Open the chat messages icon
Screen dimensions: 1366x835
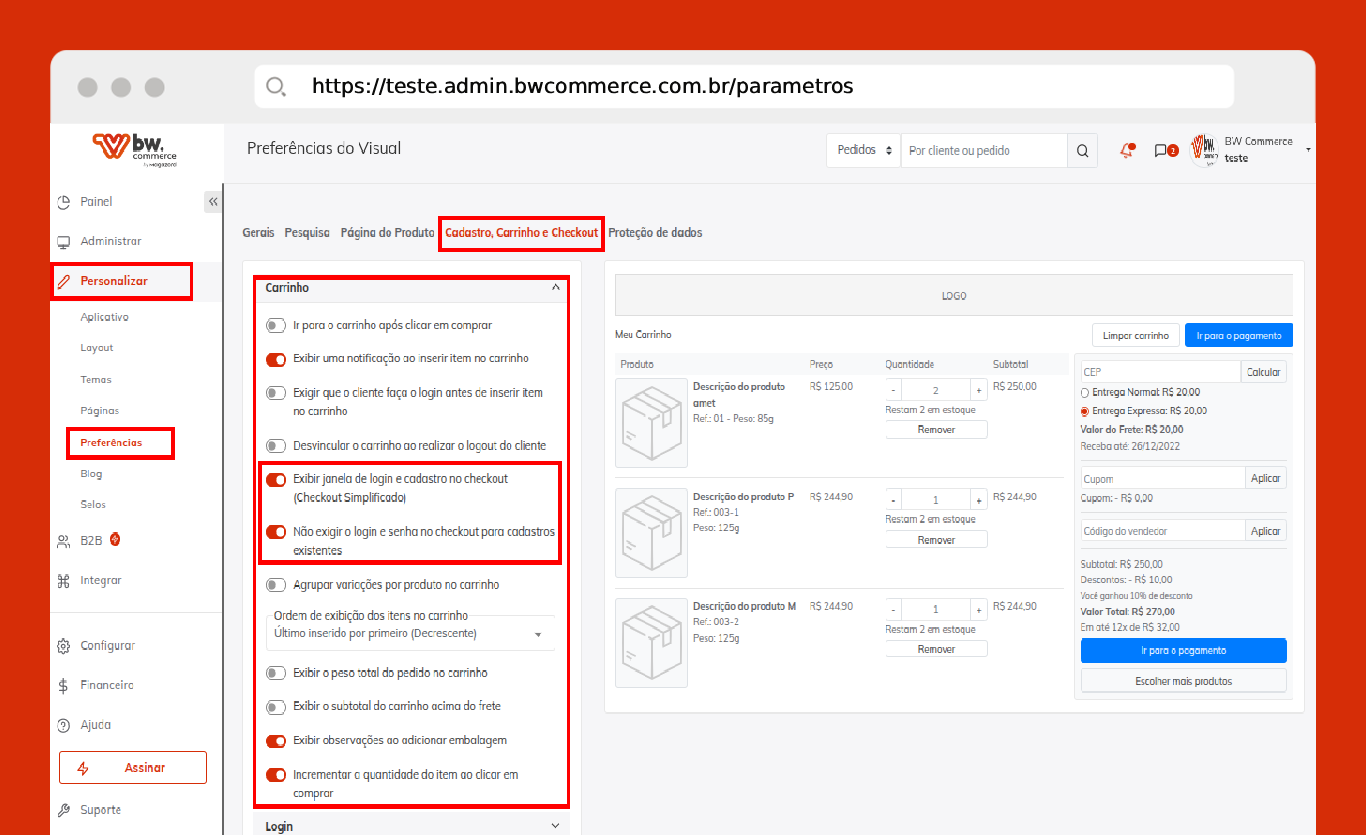[1161, 151]
